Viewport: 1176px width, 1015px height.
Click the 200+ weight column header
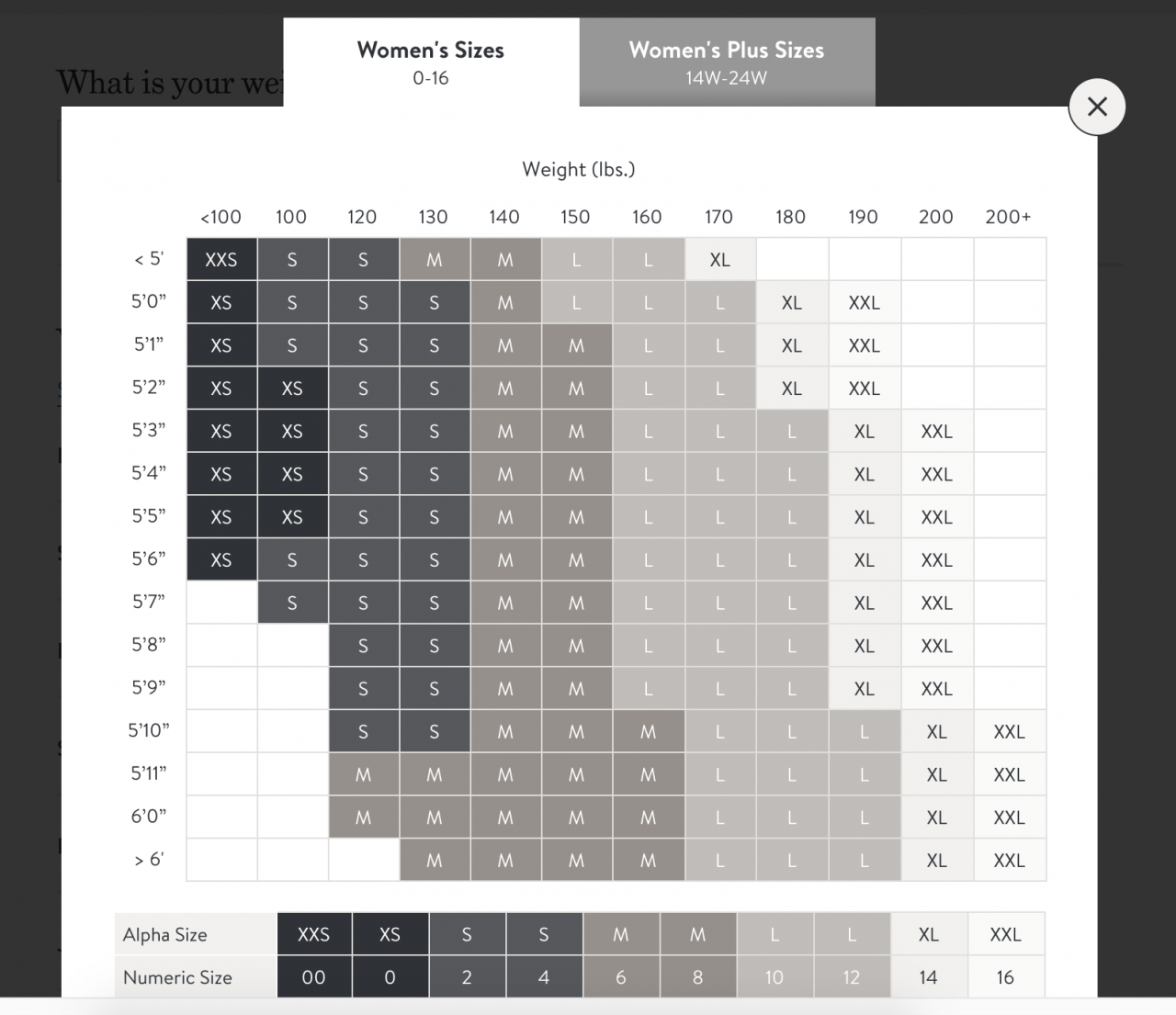[1008, 217]
